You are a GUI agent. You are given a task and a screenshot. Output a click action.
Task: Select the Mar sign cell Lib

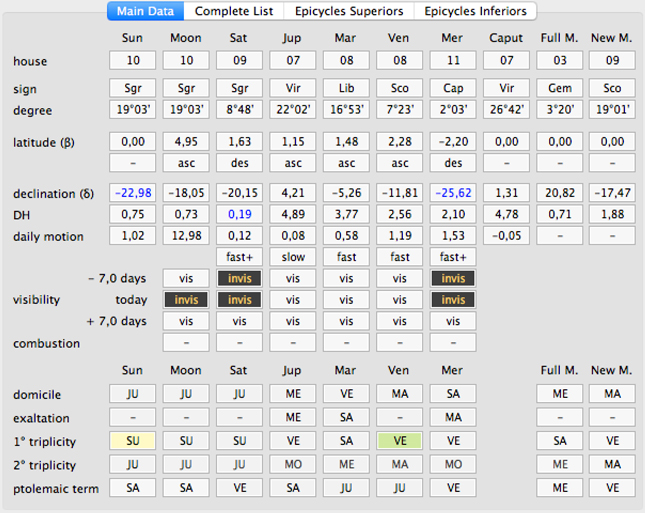click(x=346, y=88)
